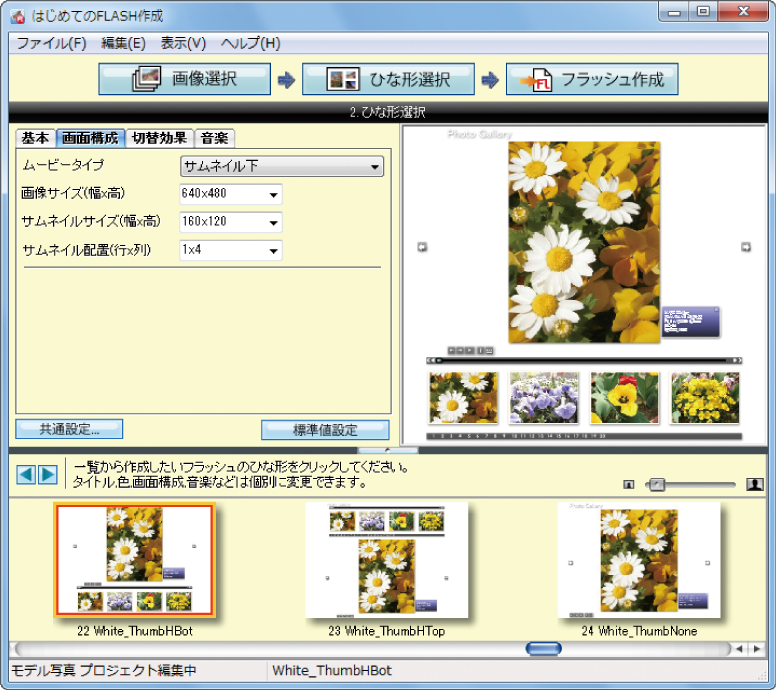Click the 標準値設定 button
Viewport: 776px width, 690px height.
click(x=325, y=429)
